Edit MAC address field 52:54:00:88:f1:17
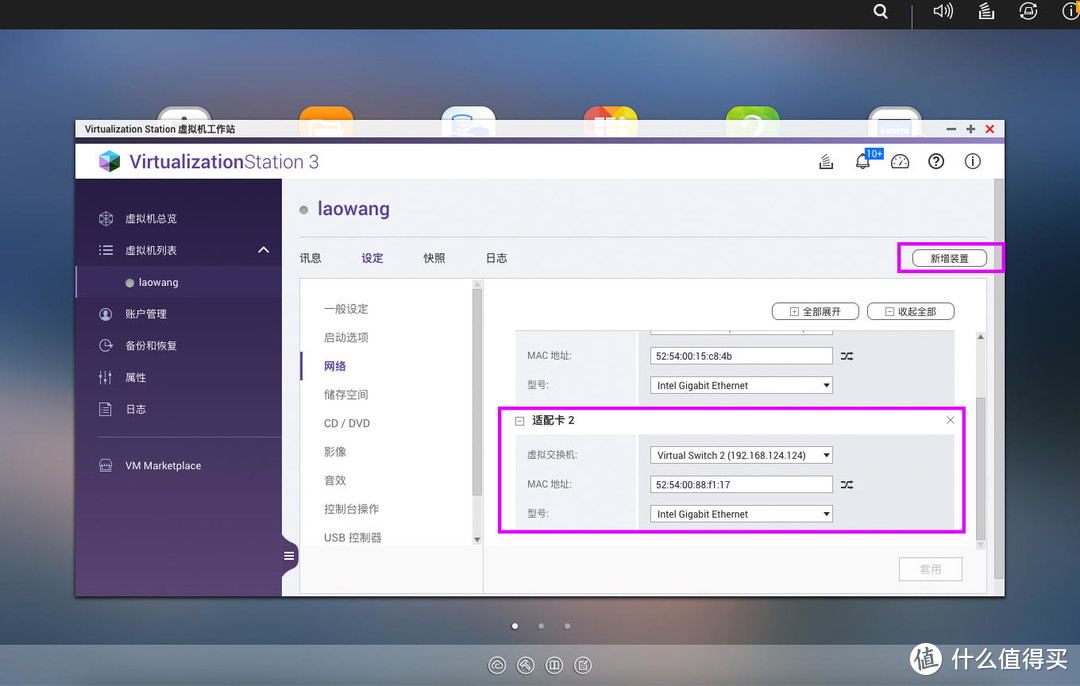This screenshot has width=1080, height=686. pos(741,485)
